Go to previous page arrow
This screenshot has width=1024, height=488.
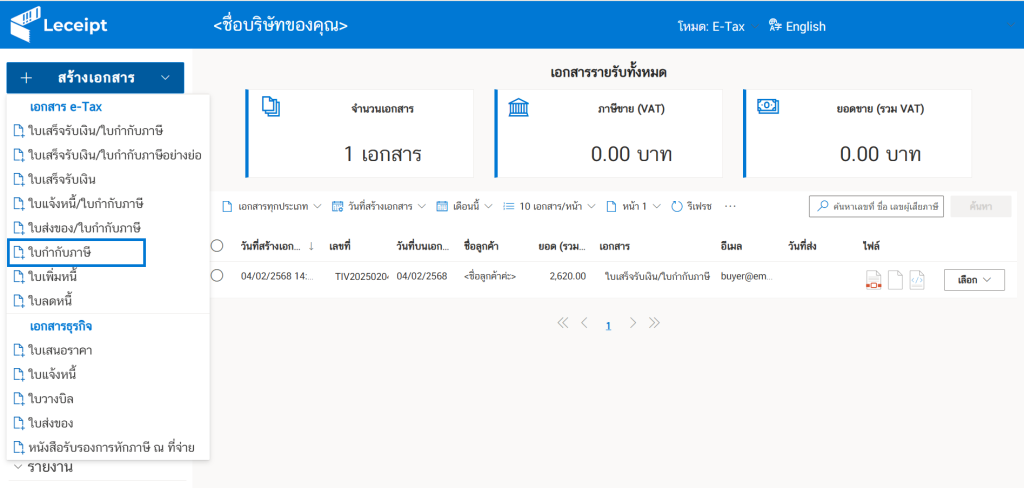(x=584, y=323)
